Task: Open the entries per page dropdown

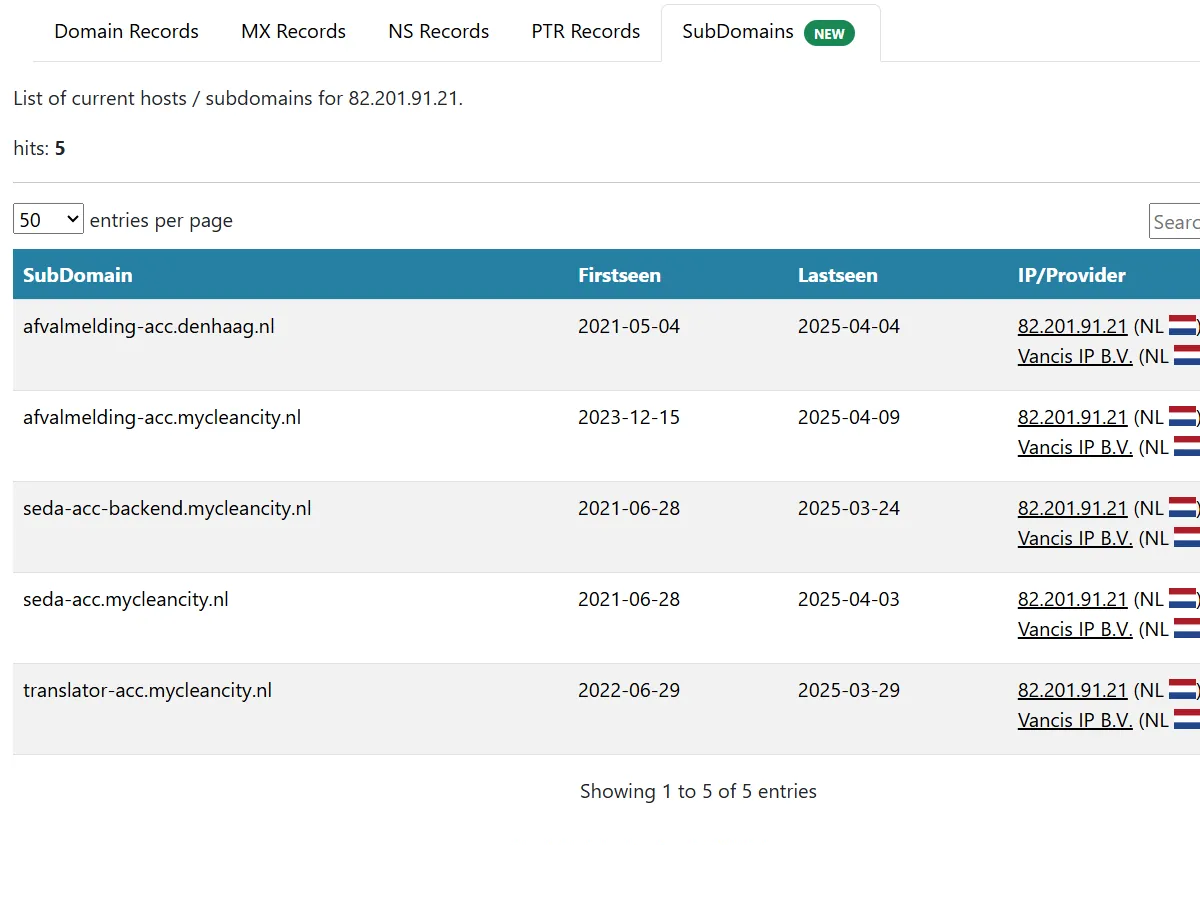Action: [48, 219]
